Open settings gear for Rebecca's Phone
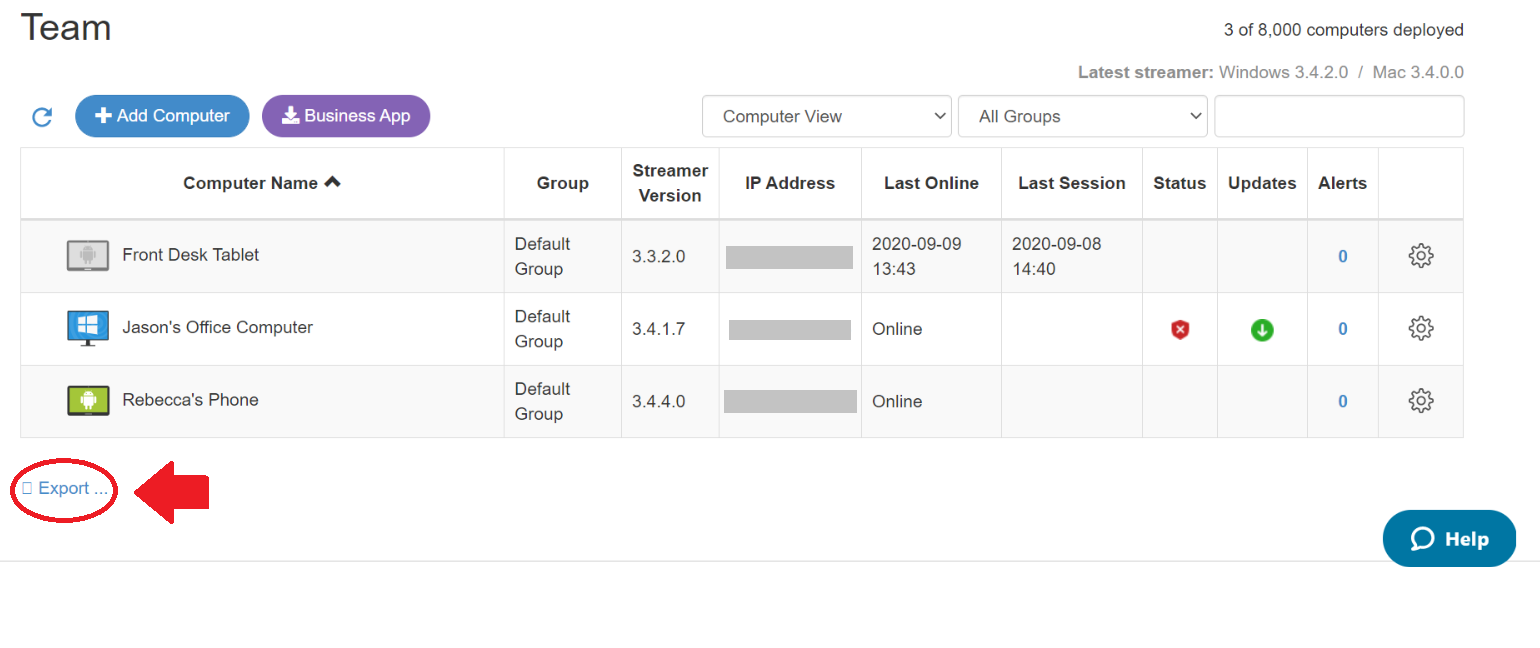This screenshot has height=648, width=1540. coord(1420,401)
